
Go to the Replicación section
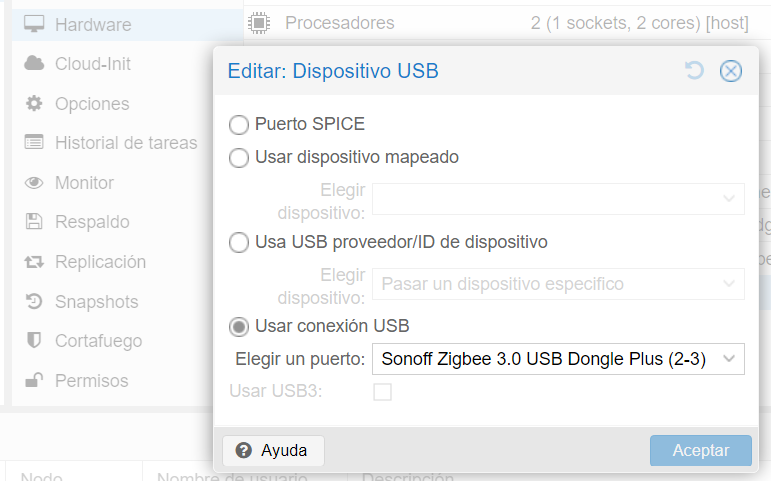(100, 262)
